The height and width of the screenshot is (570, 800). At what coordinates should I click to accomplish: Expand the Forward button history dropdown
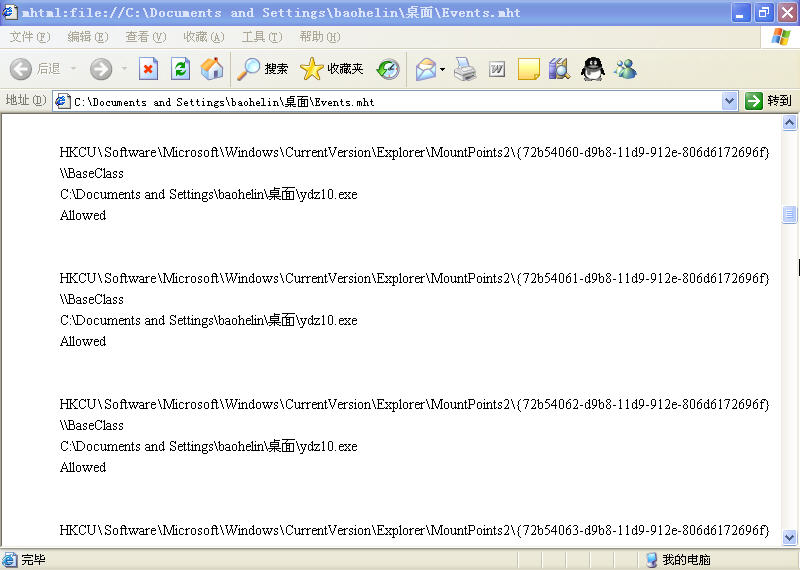(124, 68)
